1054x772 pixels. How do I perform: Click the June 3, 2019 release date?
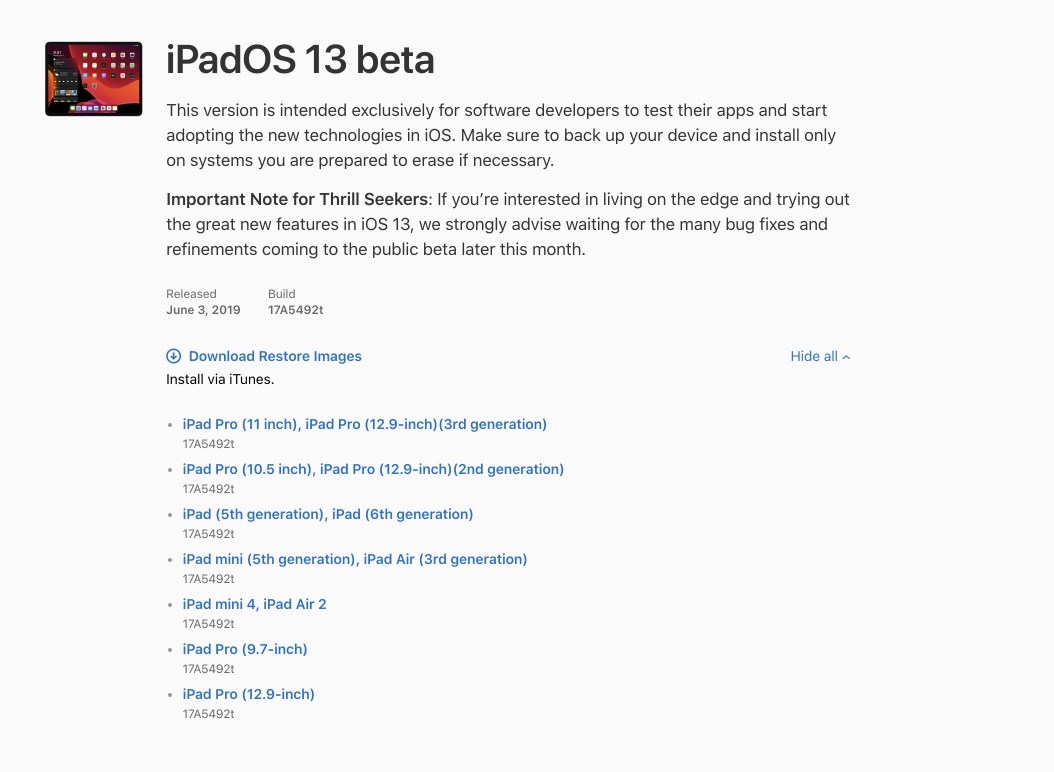[203, 310]
